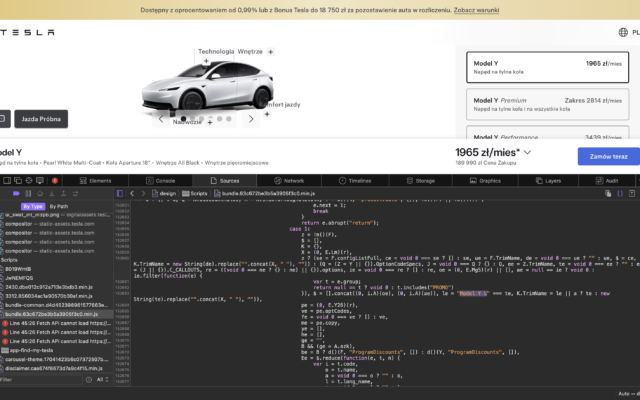The height and width of the screenshot is (400, 640).
Task: Click the plus hotspot below Technologia
Action: 206,61
